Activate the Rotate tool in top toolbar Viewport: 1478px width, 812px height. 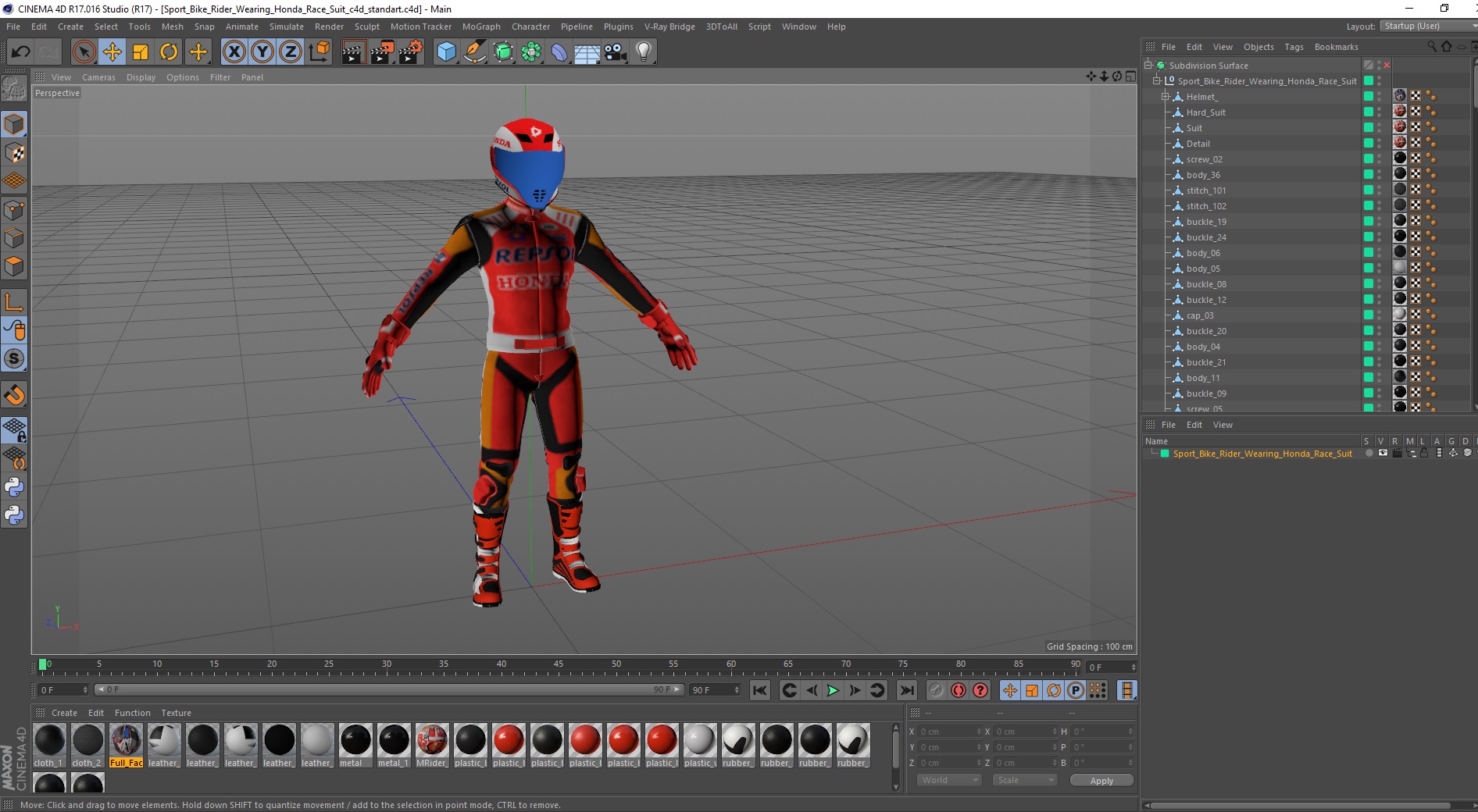pyautogui.click(x=169, y=52)
